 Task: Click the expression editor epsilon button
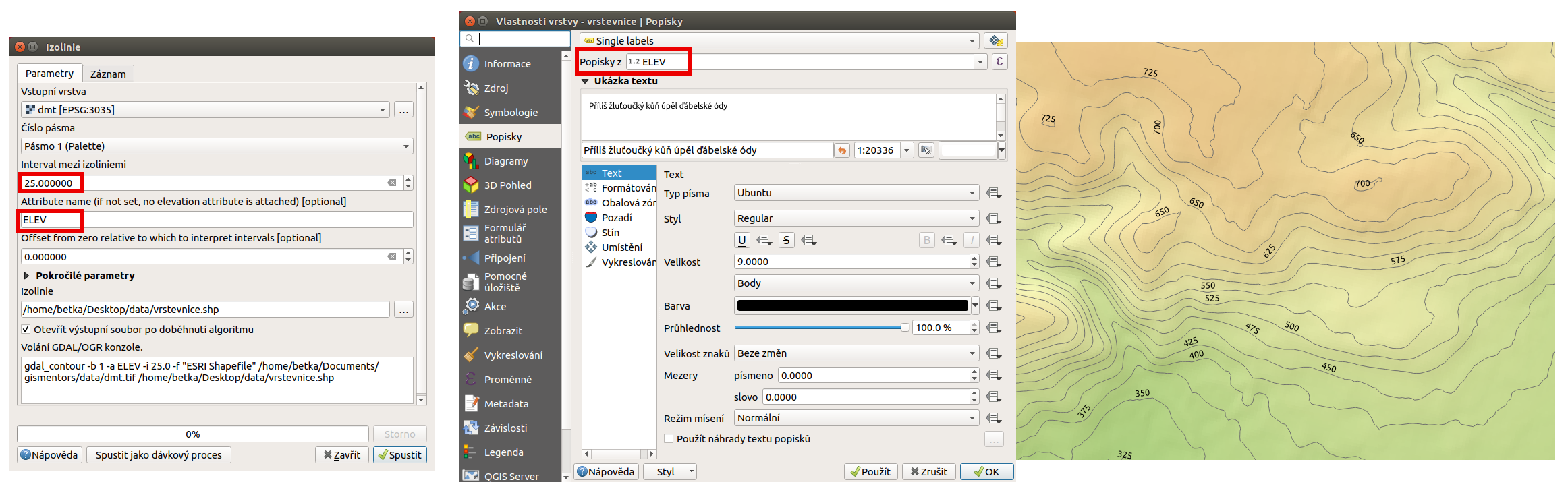tap(999, 61)
